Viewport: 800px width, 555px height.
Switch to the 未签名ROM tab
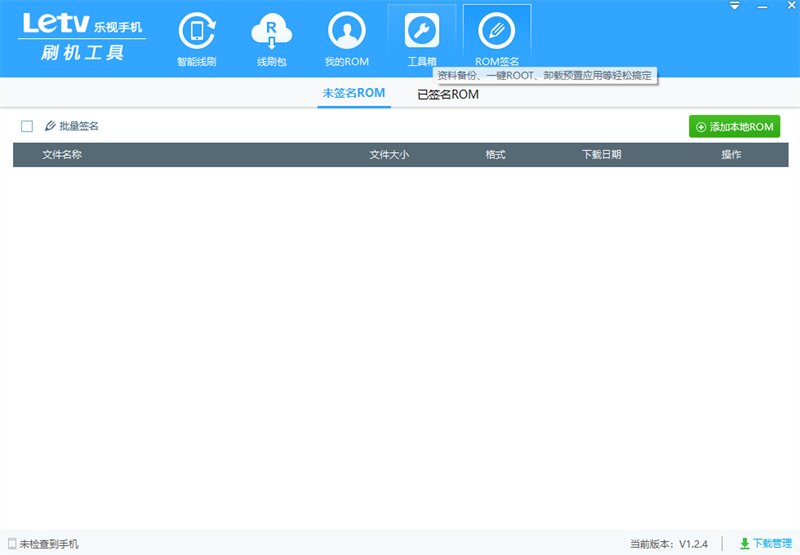[354, 93]
